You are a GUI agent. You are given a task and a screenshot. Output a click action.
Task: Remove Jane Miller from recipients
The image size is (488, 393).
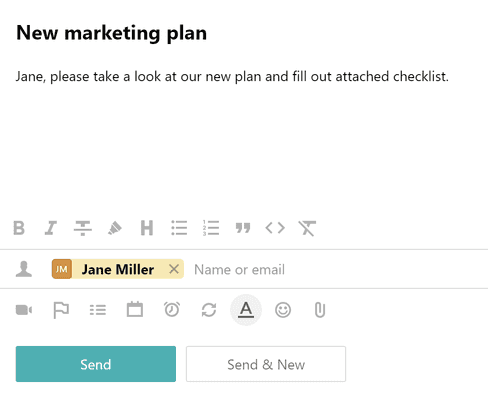pos(174,269)
